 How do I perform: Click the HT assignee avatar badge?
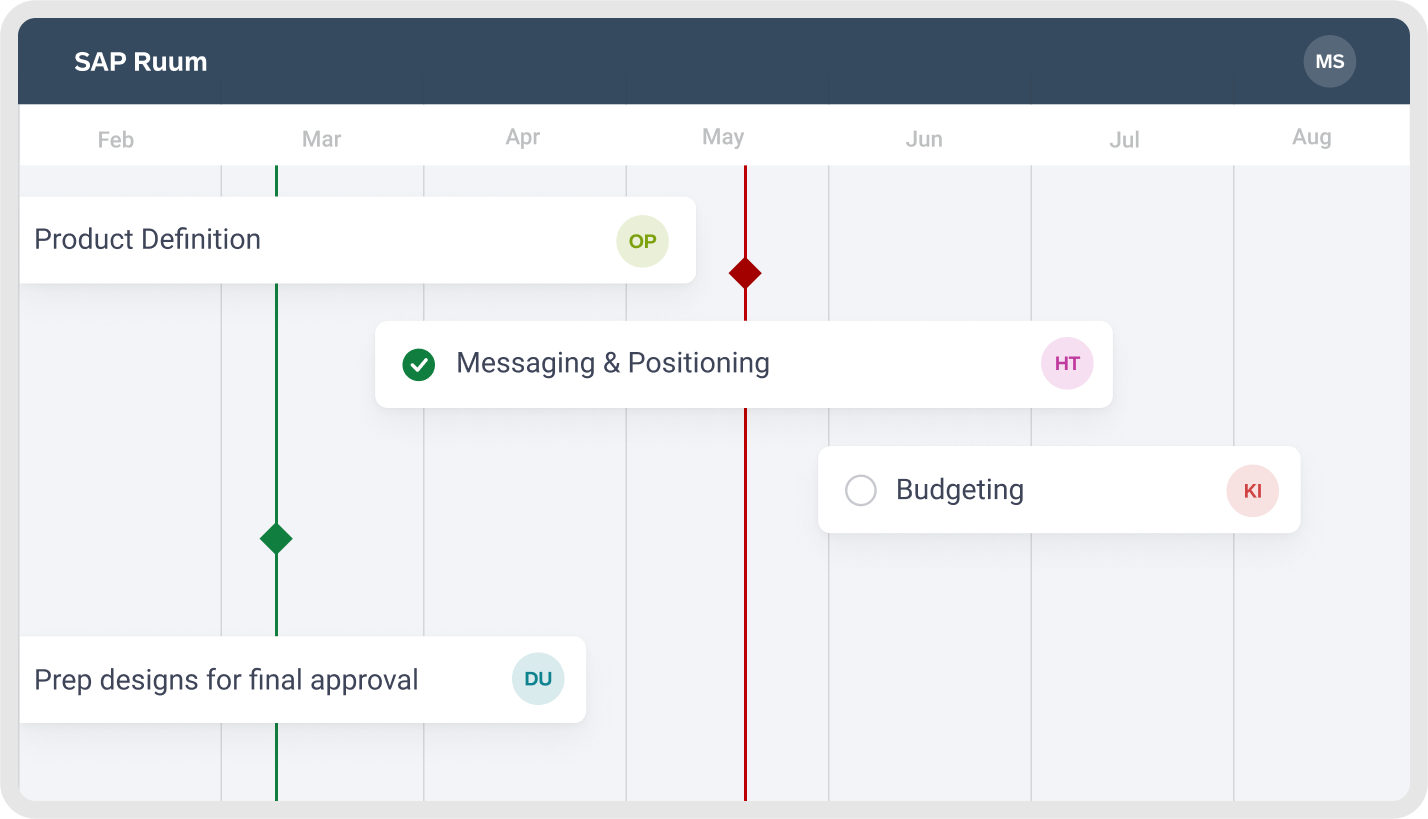1067,364
